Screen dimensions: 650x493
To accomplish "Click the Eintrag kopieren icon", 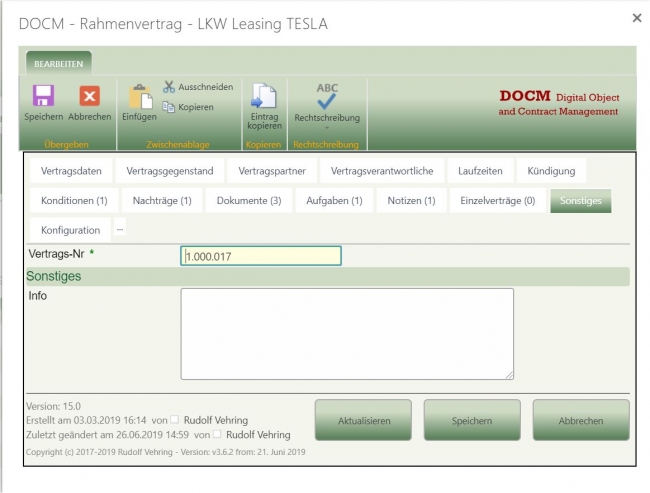I will tap(264, 96).
